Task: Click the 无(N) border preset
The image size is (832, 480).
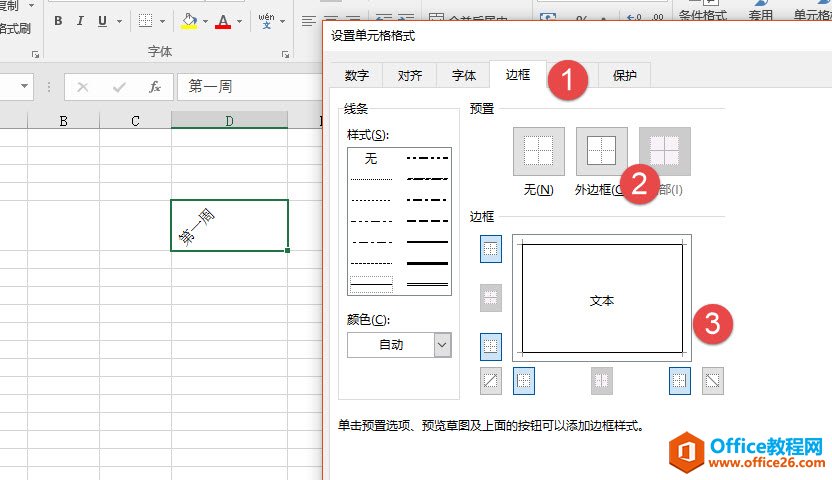Action: pyautogui.click(x=539, y=151)
